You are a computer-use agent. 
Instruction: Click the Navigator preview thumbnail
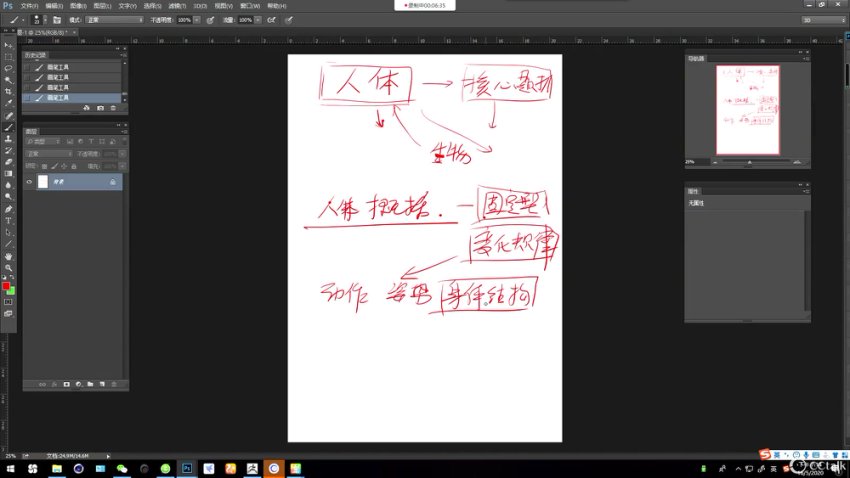click(x=748, y=110)
